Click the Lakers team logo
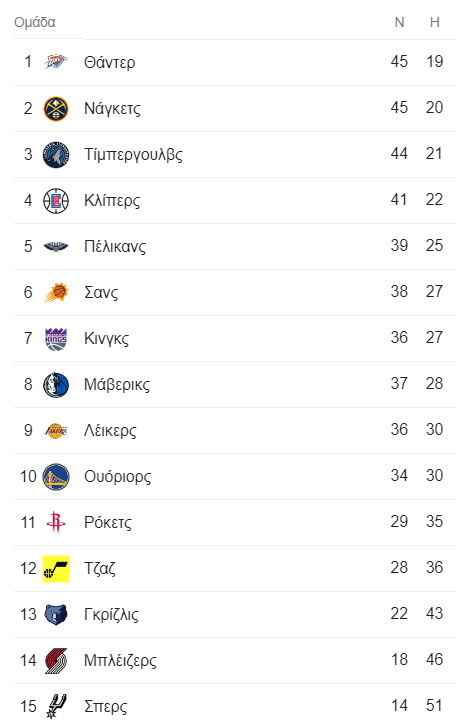456x727 pixels. coord(56,430)
